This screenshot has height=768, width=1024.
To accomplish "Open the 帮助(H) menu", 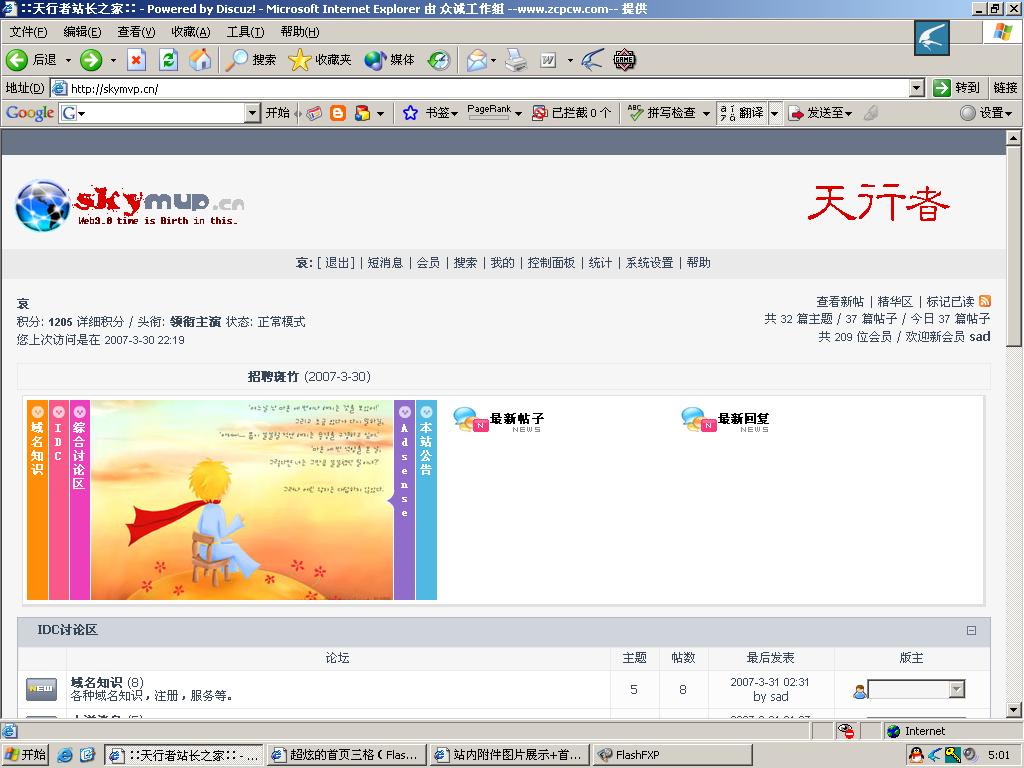I will (300, 32).
